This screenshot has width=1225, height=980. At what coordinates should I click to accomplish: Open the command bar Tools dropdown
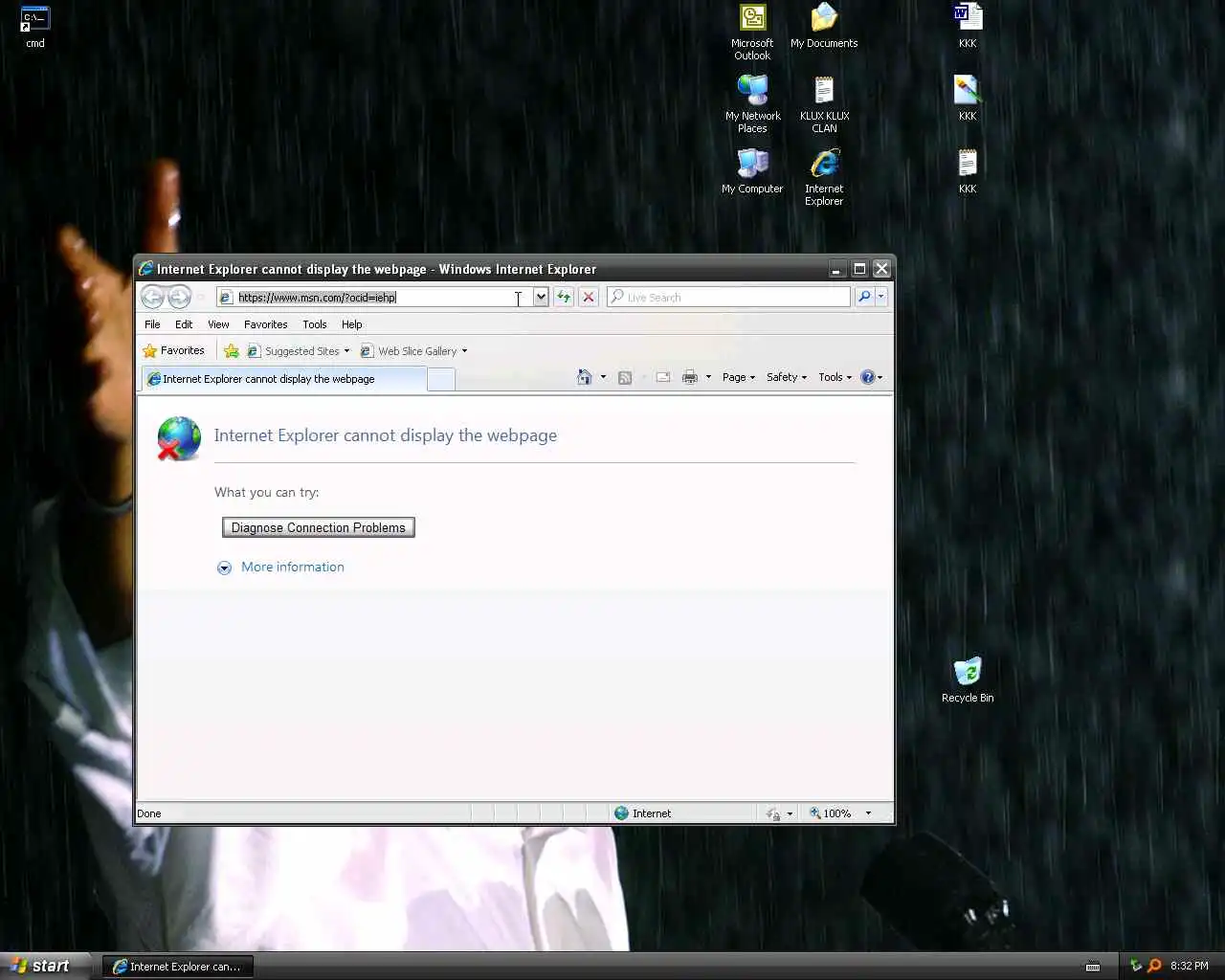coord(835,377)
